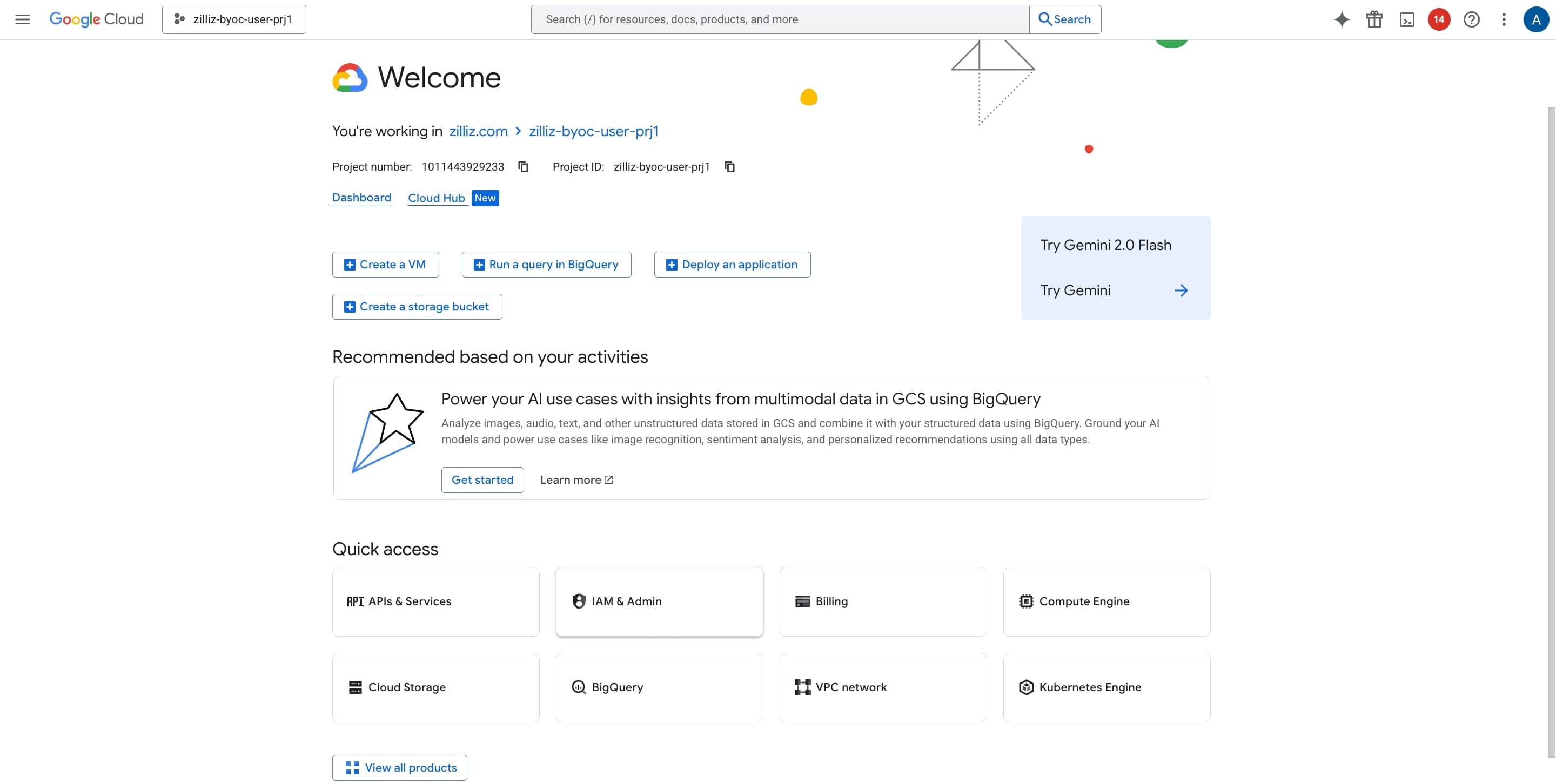Image resolution: width=1556 pixels, height=784 pixels.
Task: Open the Learn more external link
Action: 577,480
